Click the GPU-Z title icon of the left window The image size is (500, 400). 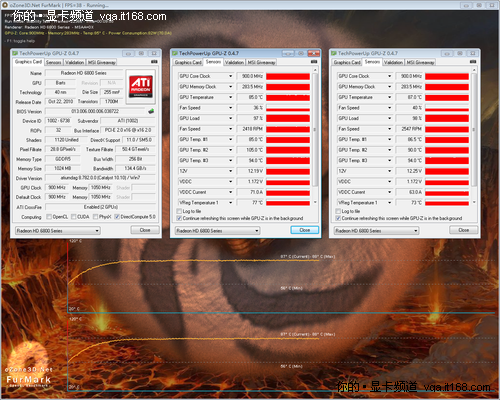[x=15, y=53]
